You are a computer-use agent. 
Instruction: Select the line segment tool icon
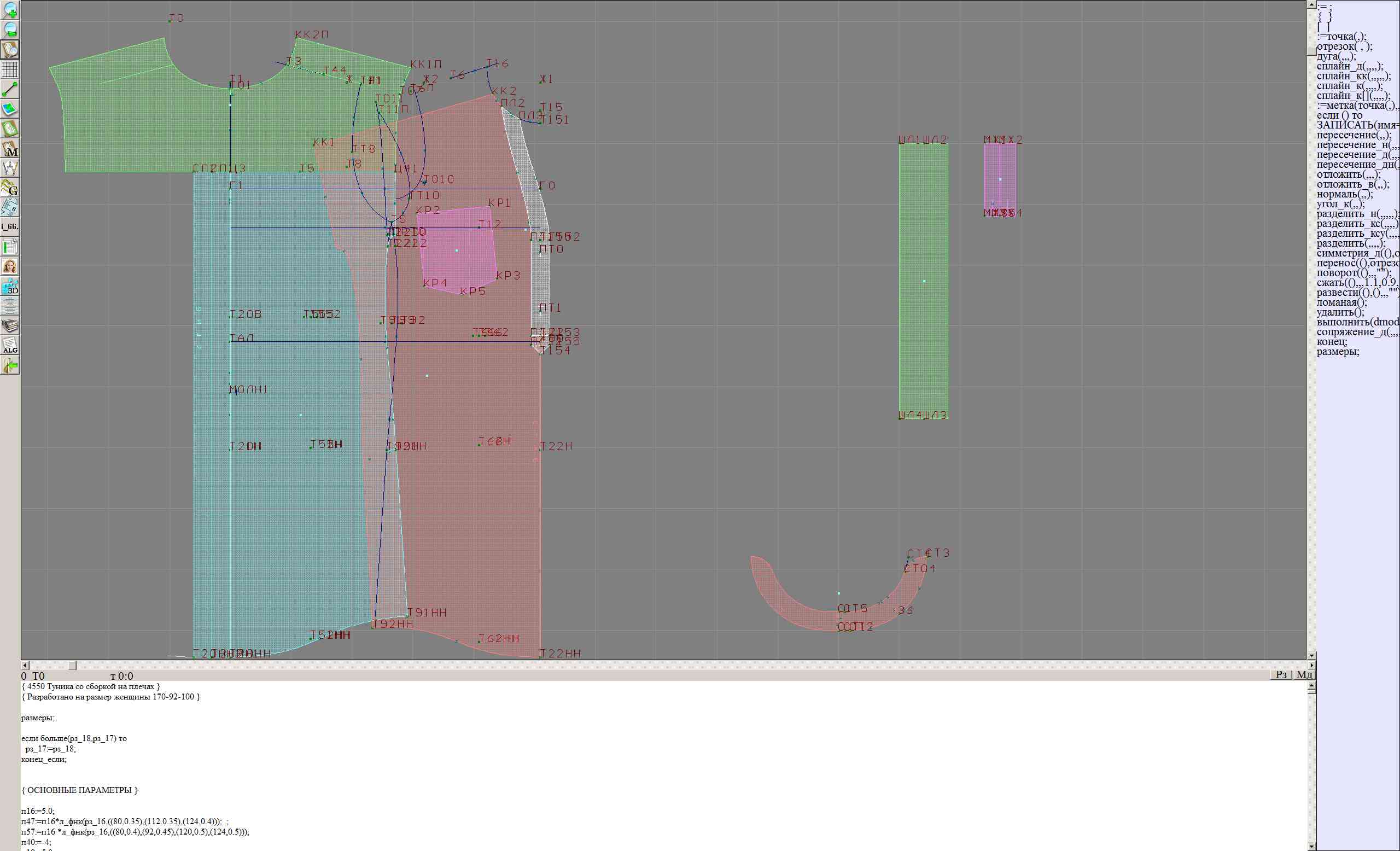(10, 89)
